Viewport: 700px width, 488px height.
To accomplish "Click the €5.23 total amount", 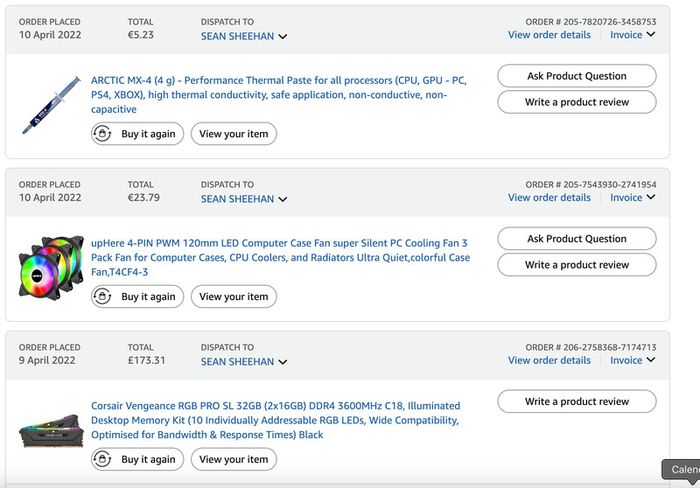I will coord(141,35).
